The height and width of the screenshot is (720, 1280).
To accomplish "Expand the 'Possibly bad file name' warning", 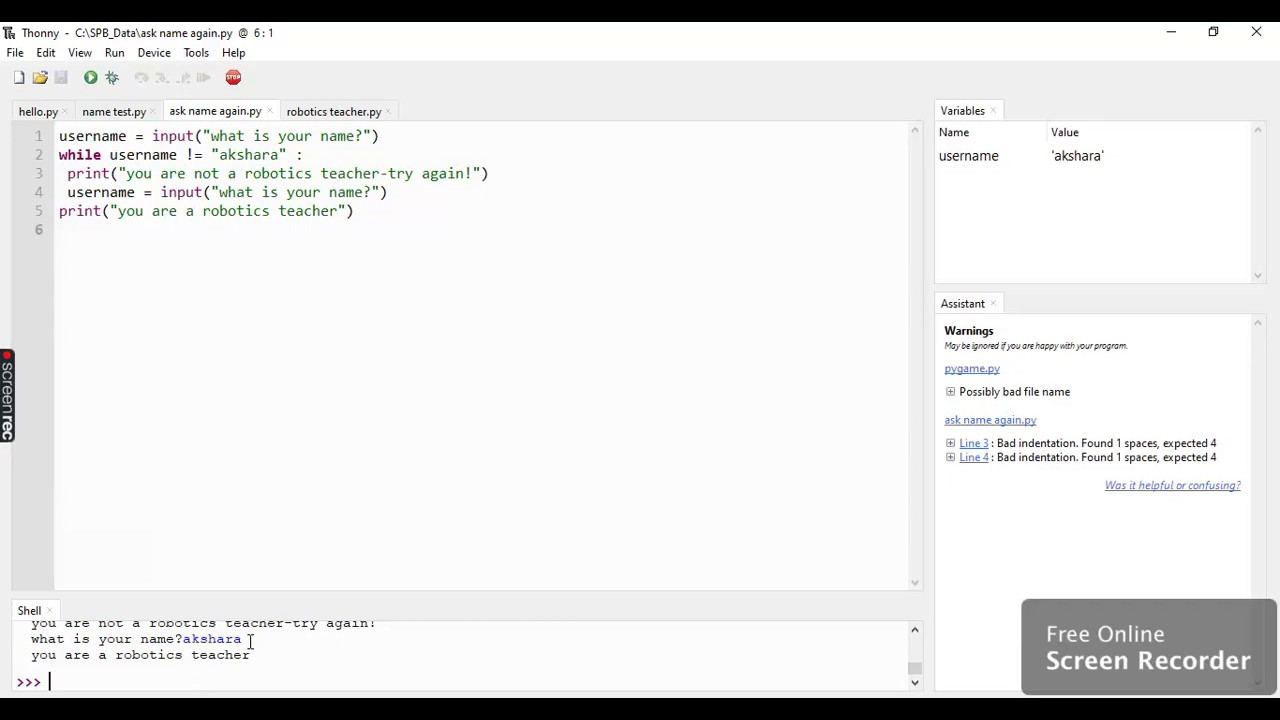I will pyautogui.click(x=950, y=391).
